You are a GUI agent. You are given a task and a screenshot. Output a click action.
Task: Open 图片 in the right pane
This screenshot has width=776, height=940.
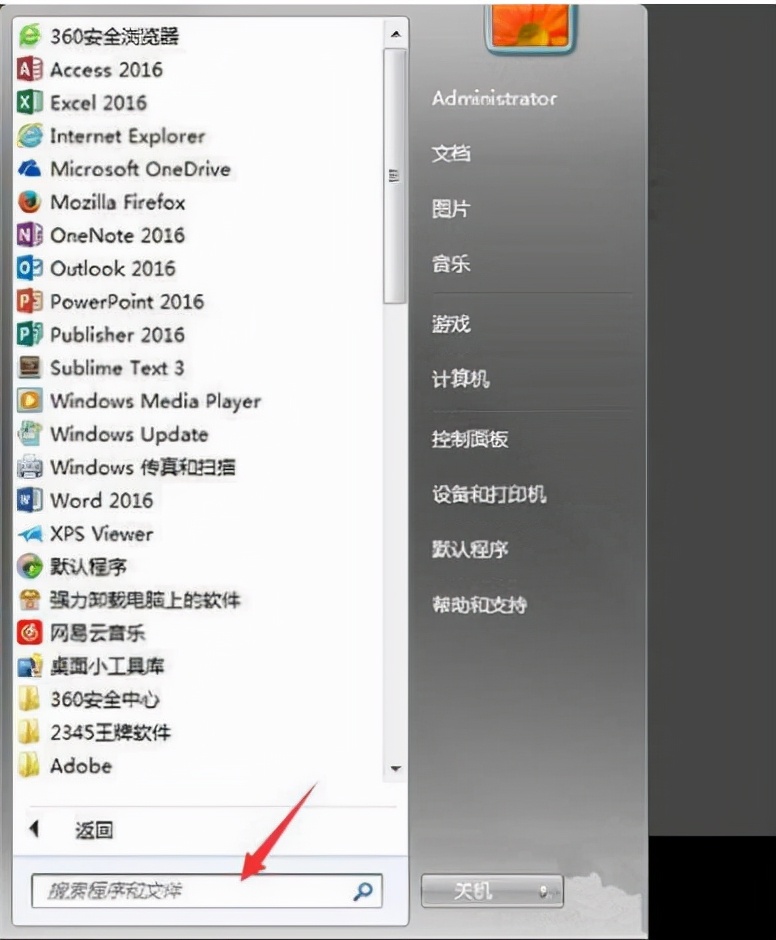point(451,209)
